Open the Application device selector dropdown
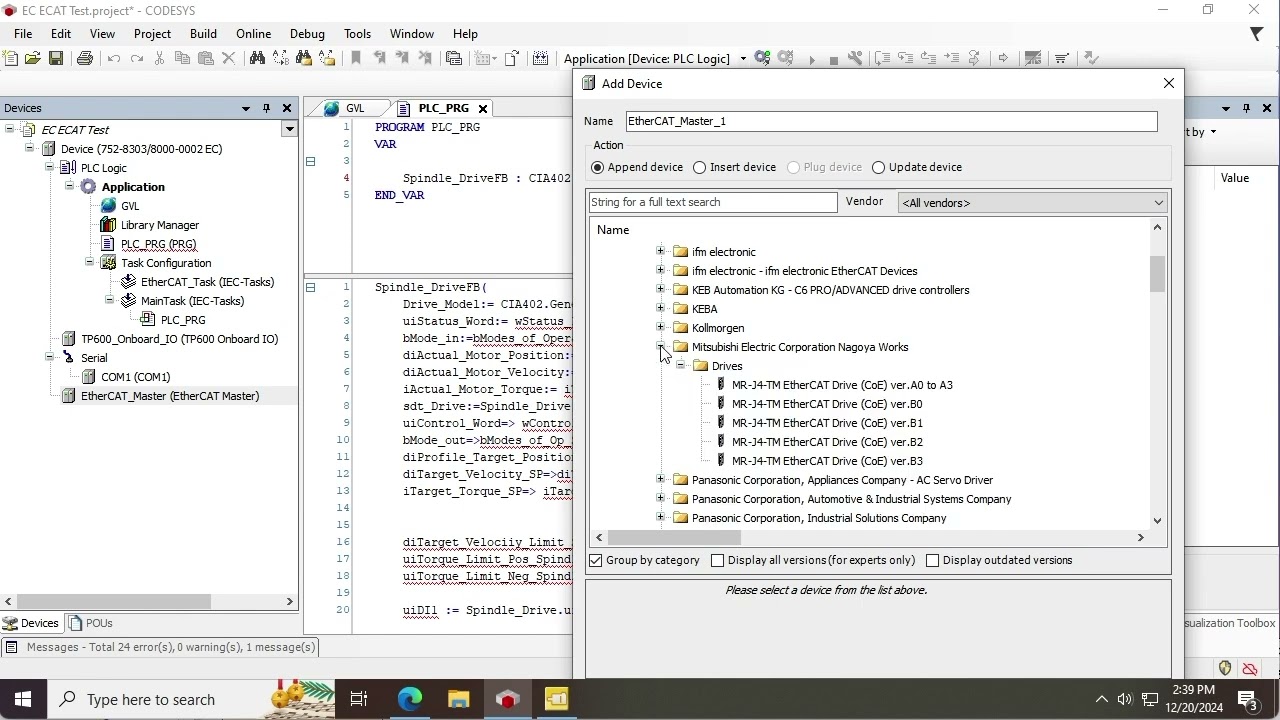The height and width of the screenshot is (720, 1280). pyautogui.click(x=743, y=59)
